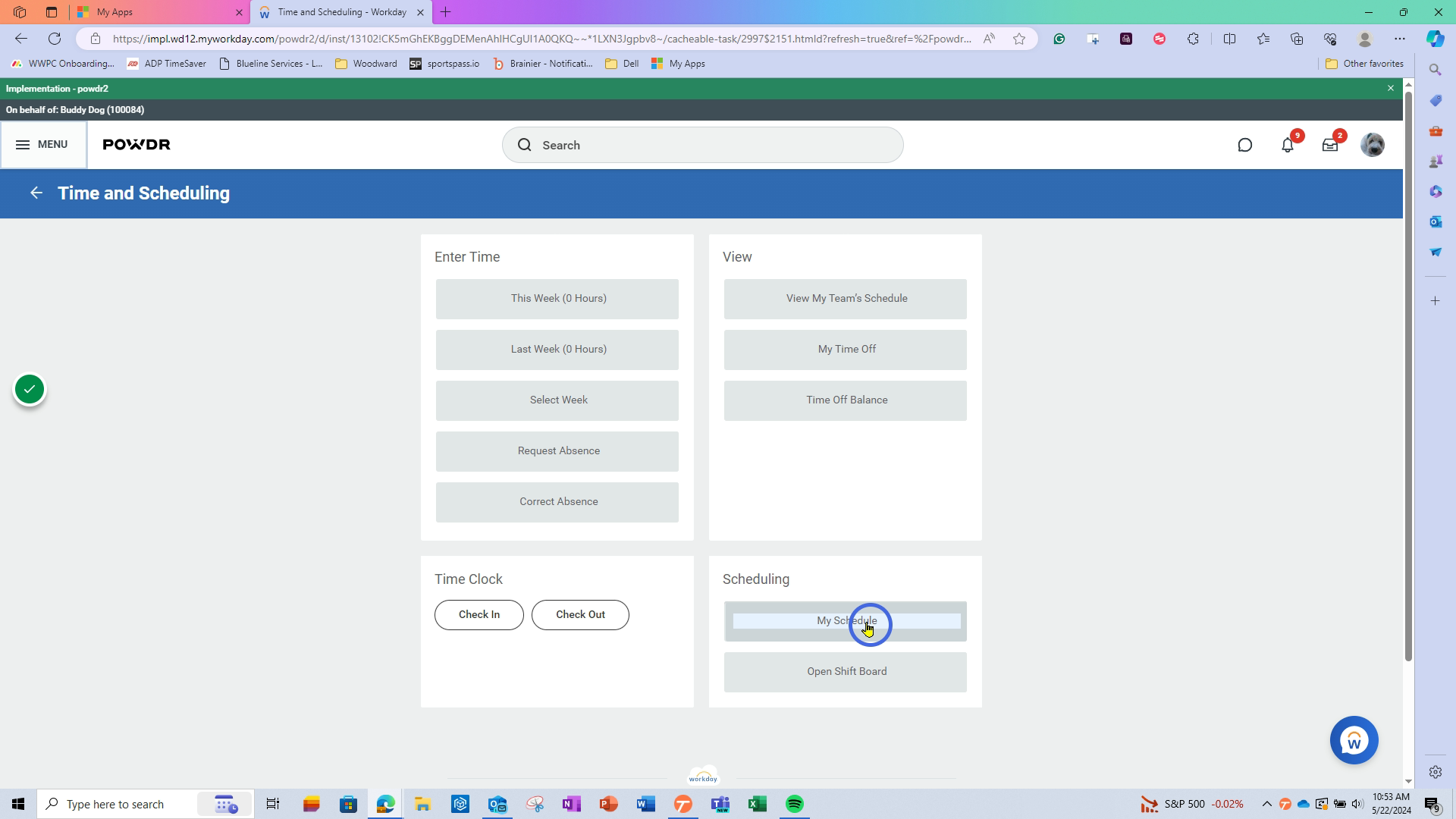Expand the Dell bookmarks folder
The image size is (1456, 819).
point(622,64)
